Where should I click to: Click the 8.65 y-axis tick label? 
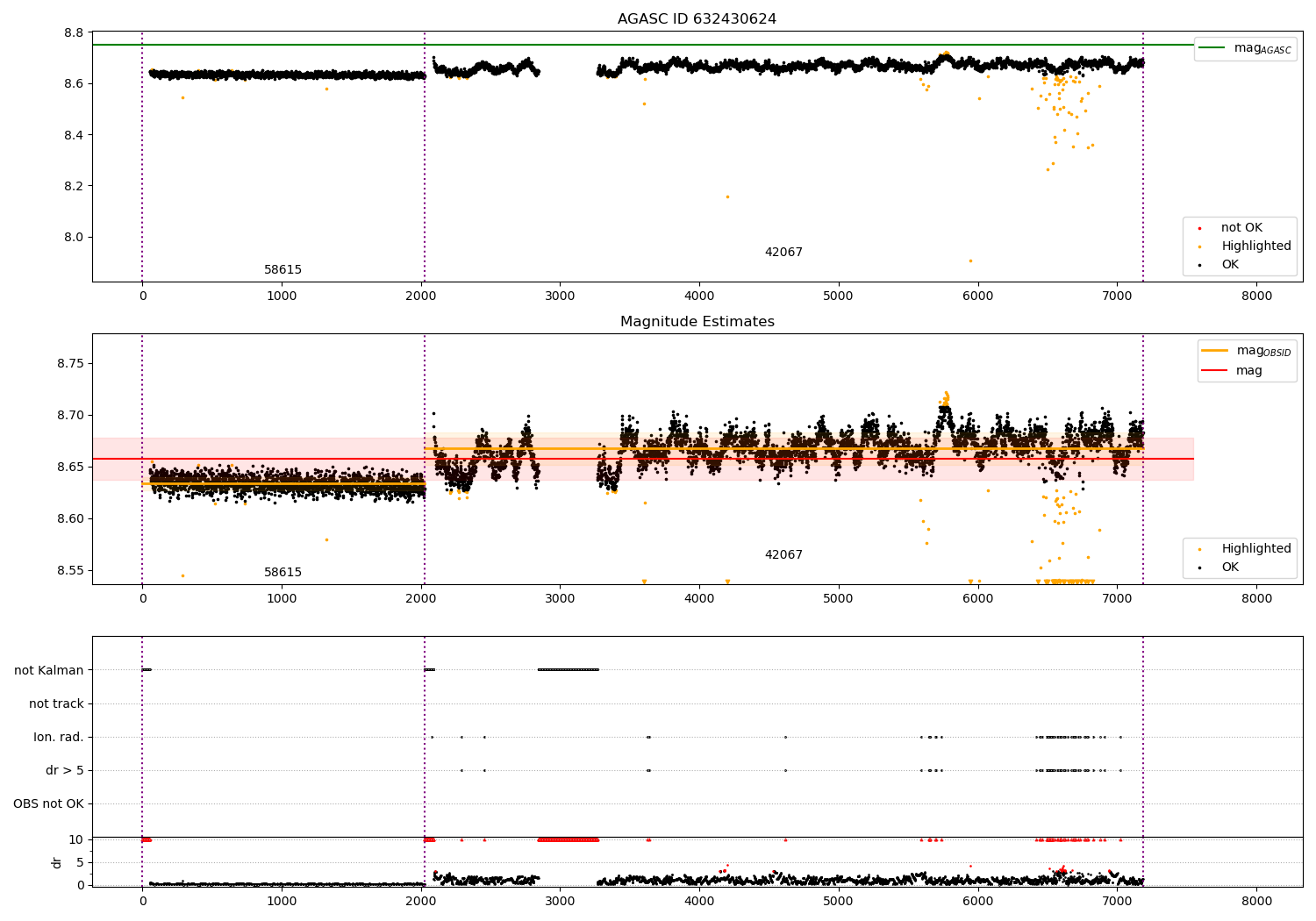click(x=71, y=467)
